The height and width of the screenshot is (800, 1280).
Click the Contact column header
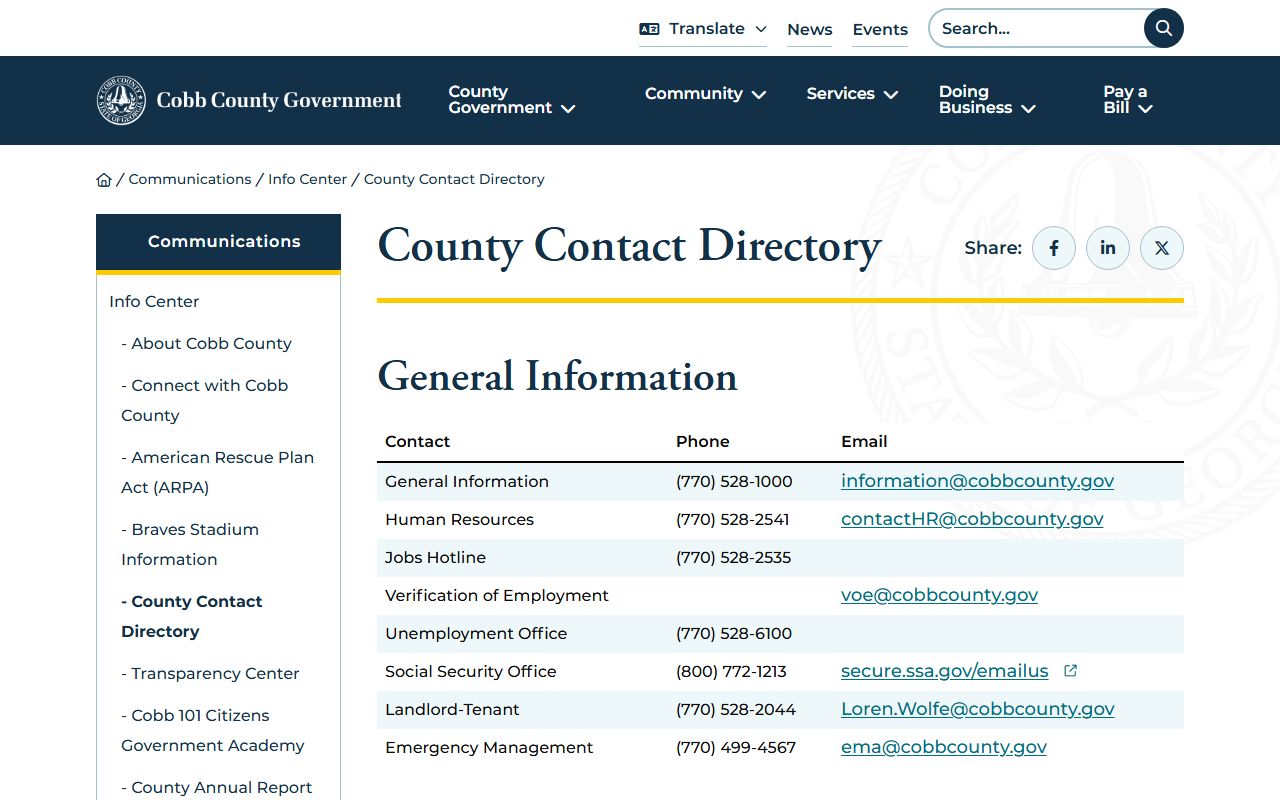point(417,442)
